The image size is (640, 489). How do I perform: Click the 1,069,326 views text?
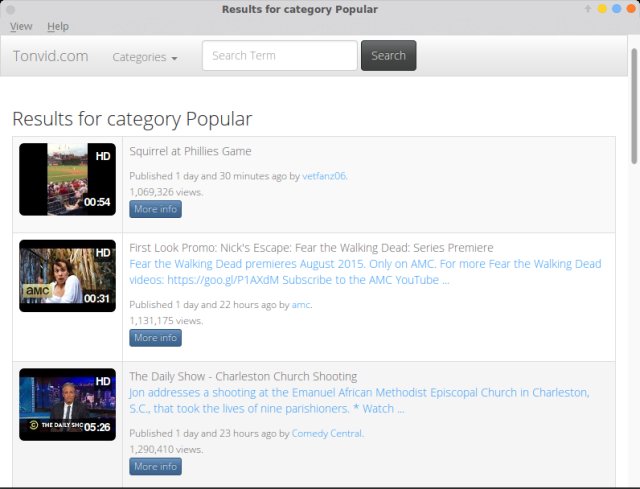[x=166, y=192]
